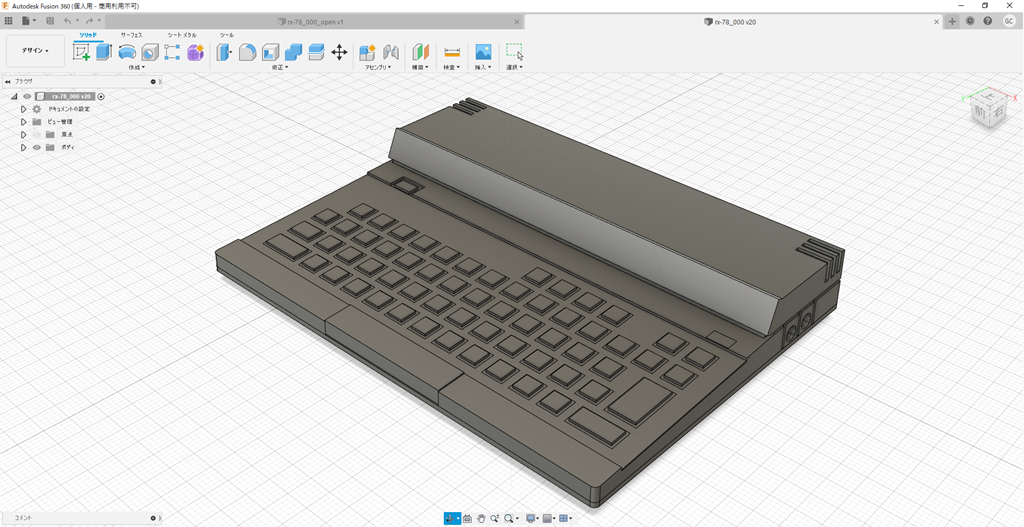Image resolution: width=1024 pixels, height=527 pixels.
Task: Open the data panel grid icon
Action: pyautogui.click(x=9, y=20)
